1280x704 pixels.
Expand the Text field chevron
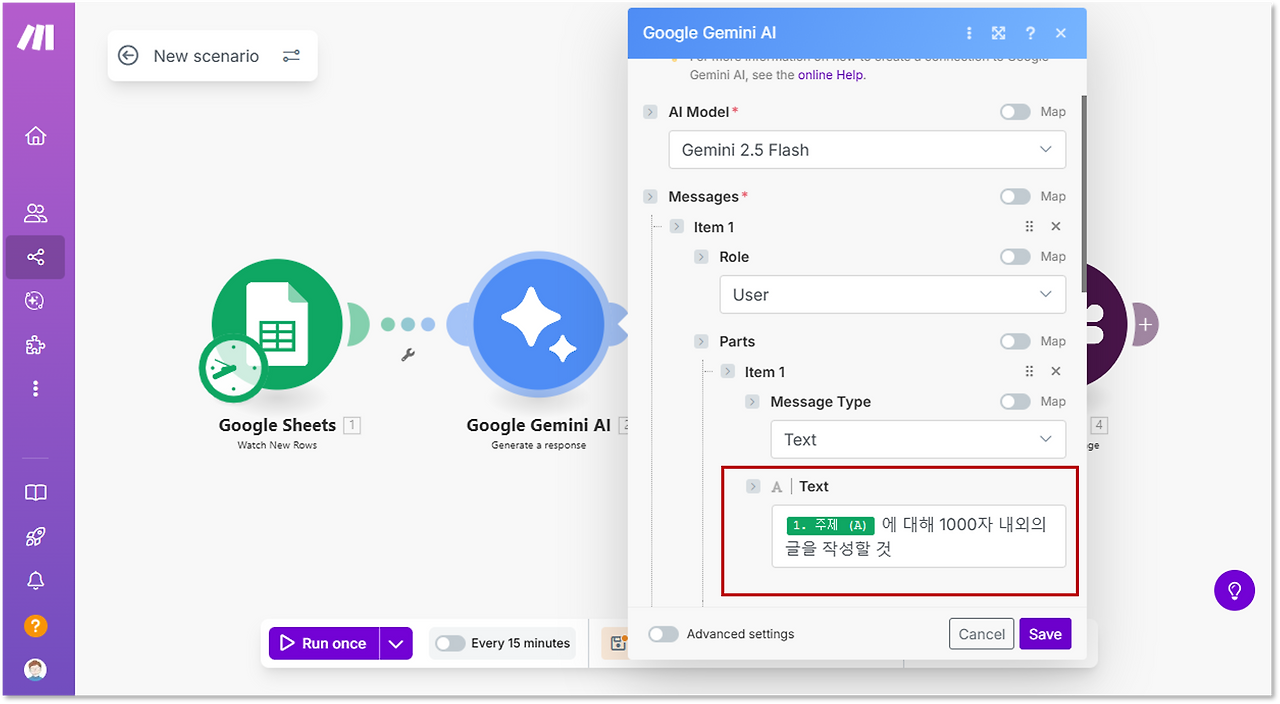pyautogui.click(x=753, y=487)
